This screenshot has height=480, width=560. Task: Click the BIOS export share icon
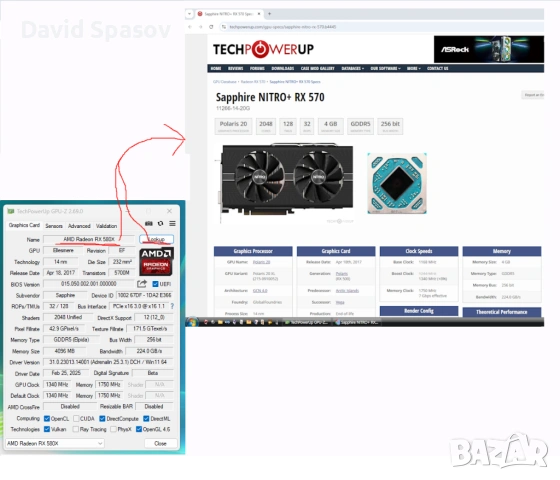[x=142, y=284]
